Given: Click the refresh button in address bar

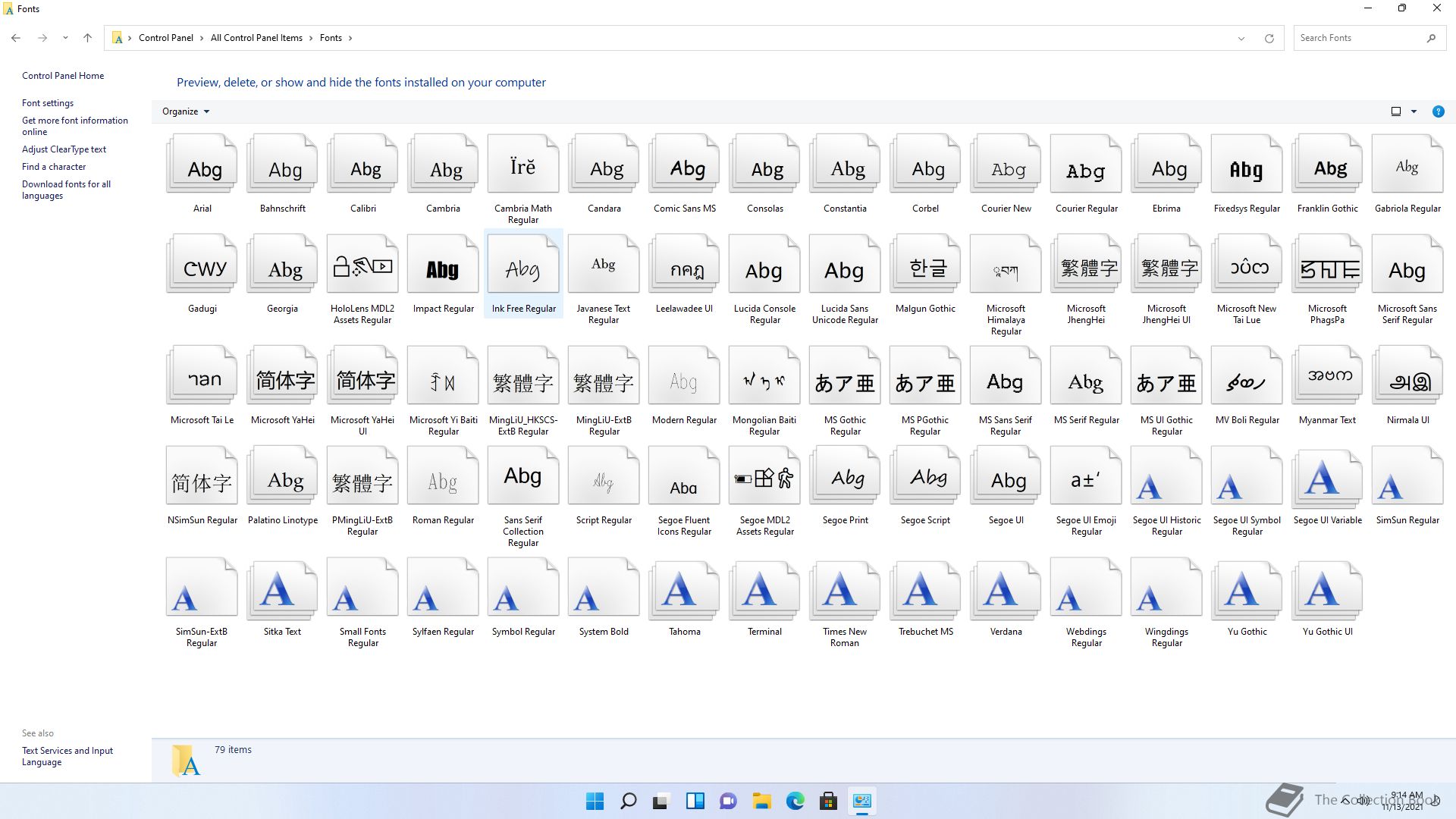Looking at the screenshot, I should (x=1269, y=38).
